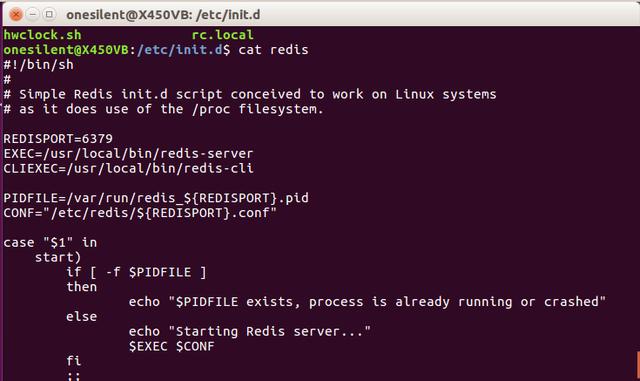Click the orange scrollbar thumb at right edge

click(x=638, y=365)
